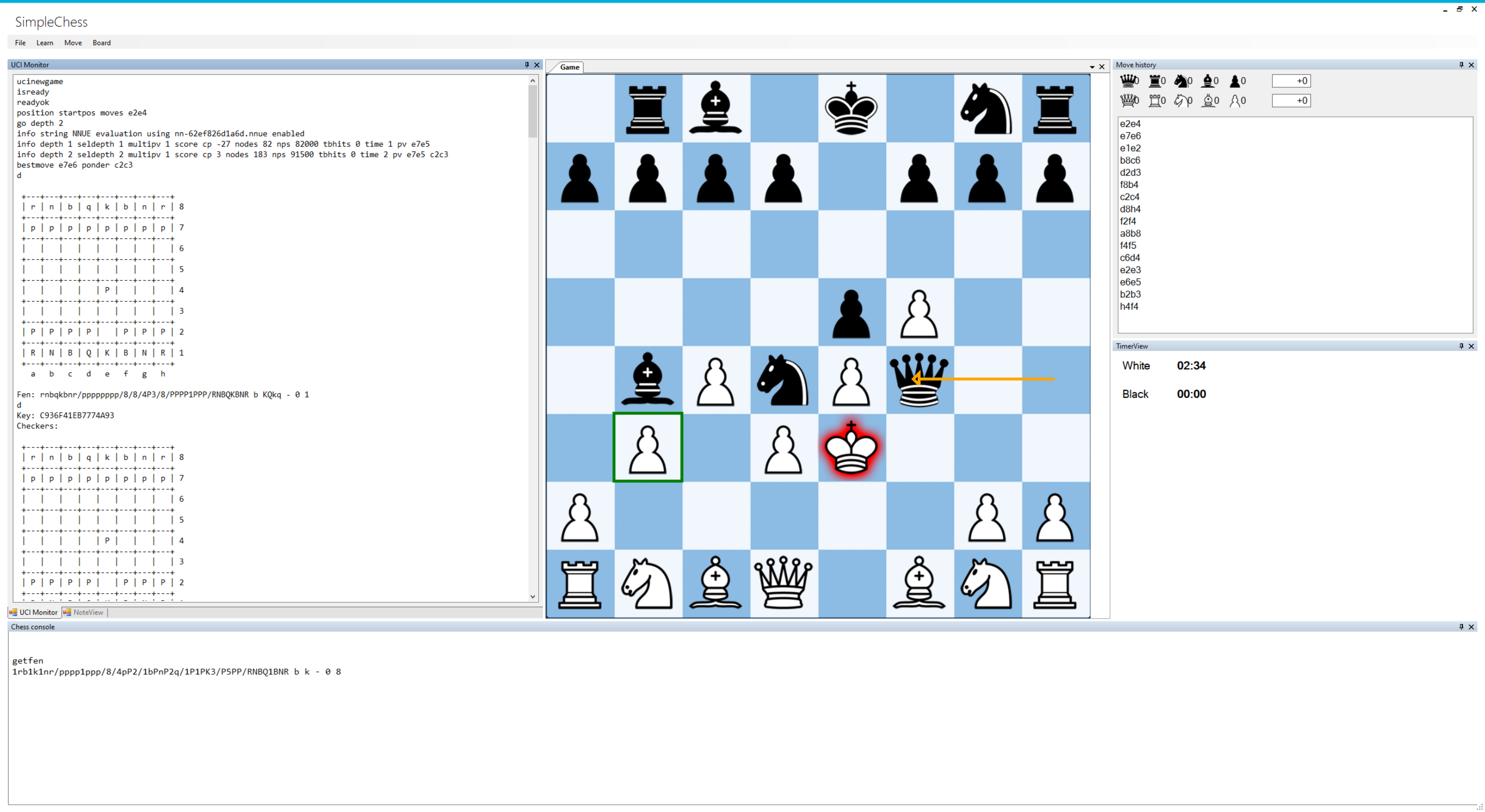Click the black king on the top rank
1485x812 pixels.
[851, 108]
